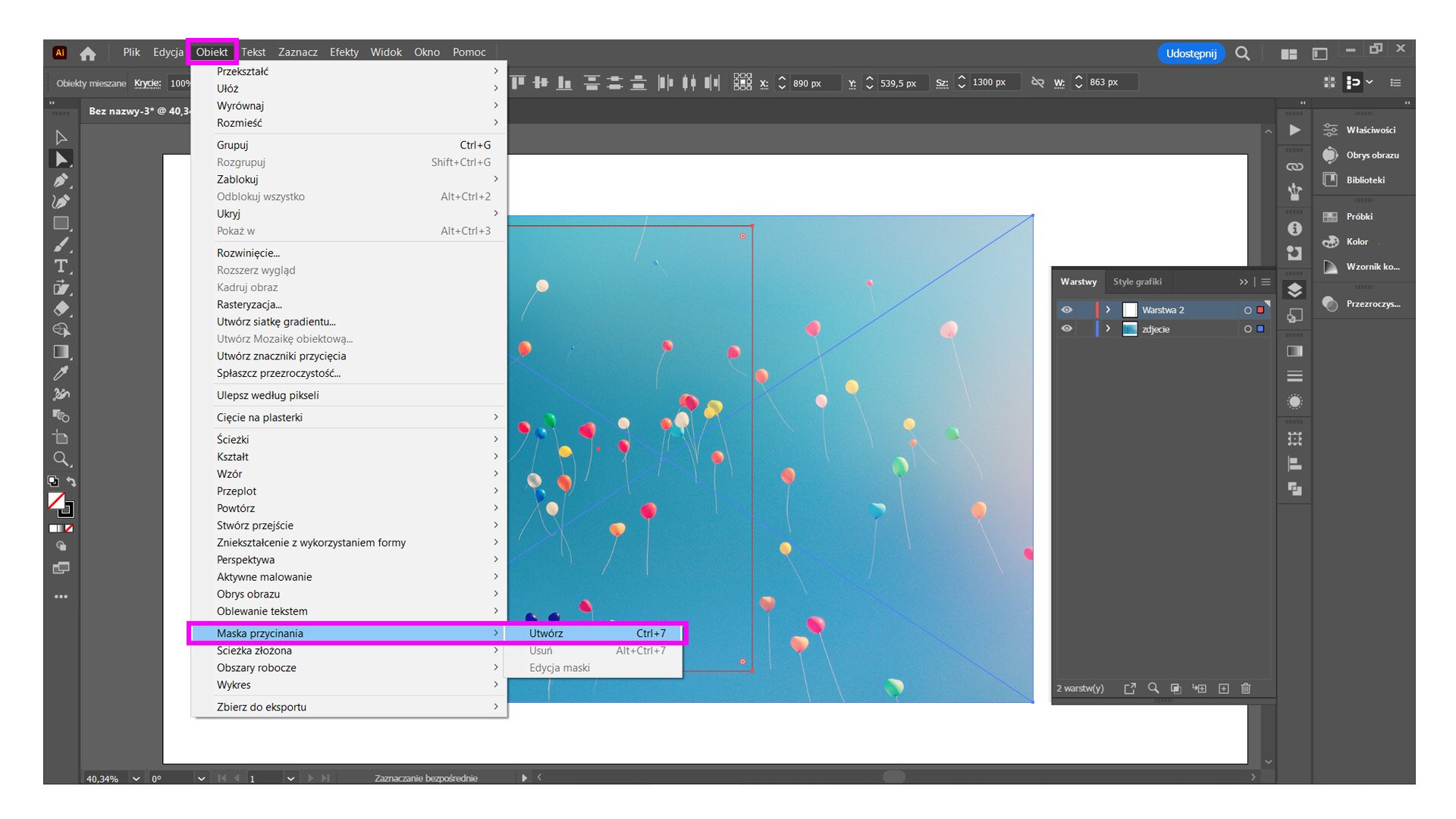Delete a layer using the trash button
The height and width of the screenshot is (819, 1456).
[1246, 688]
